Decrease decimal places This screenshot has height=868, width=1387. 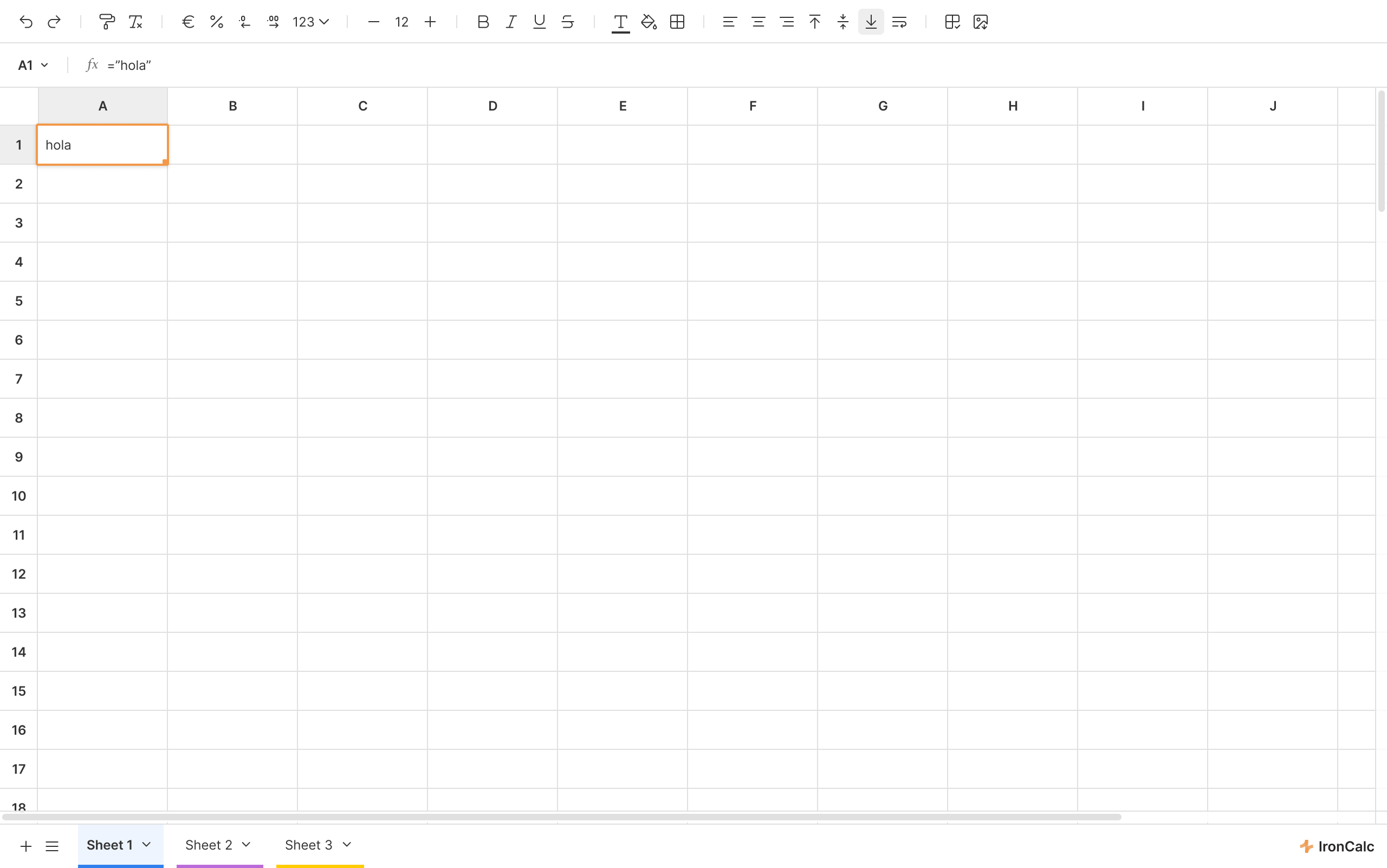[x=244, y=22]
